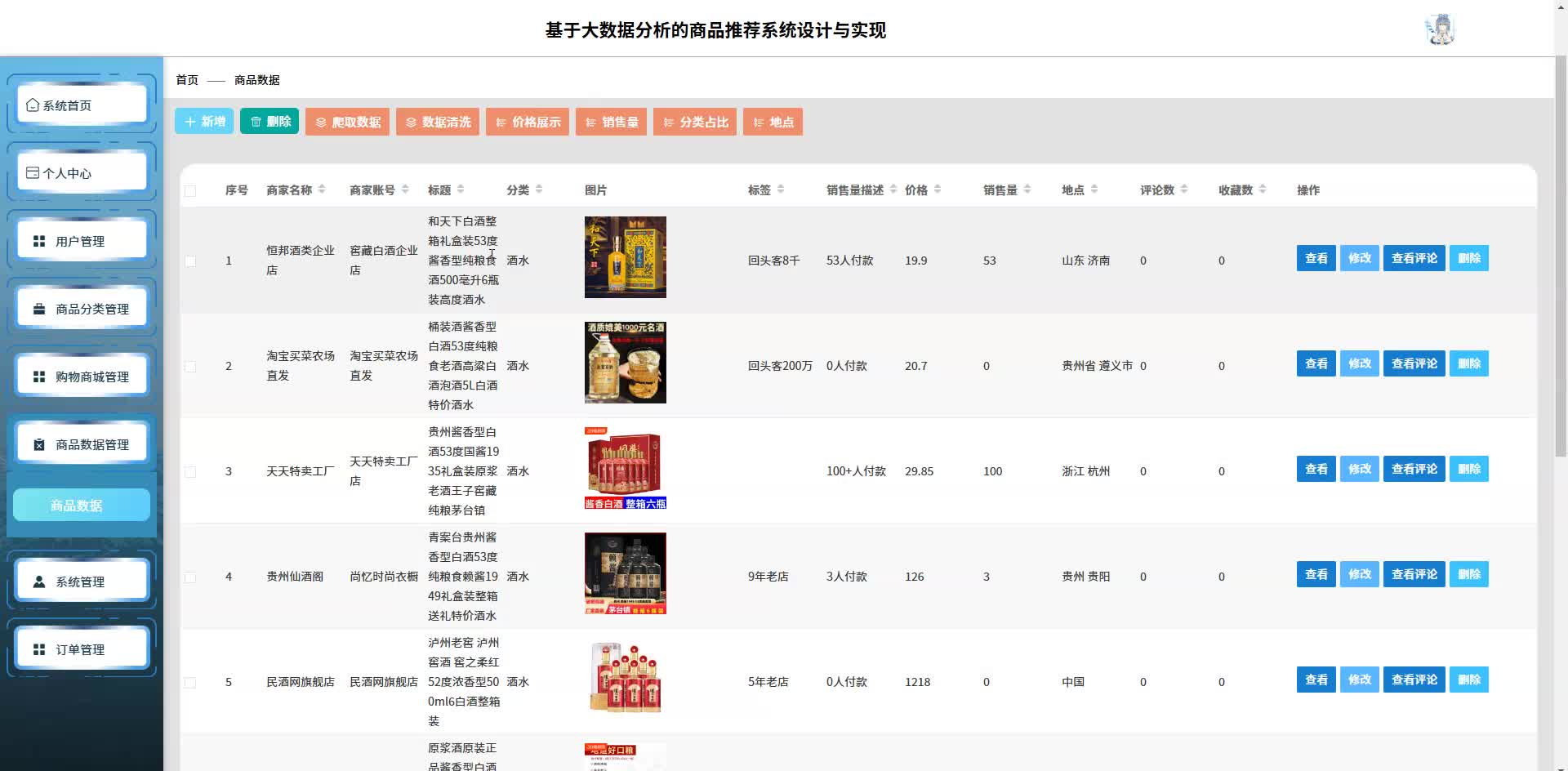Tick the select-all checkbox in table header
The image size is (1568, 771).
click(190, 190)
